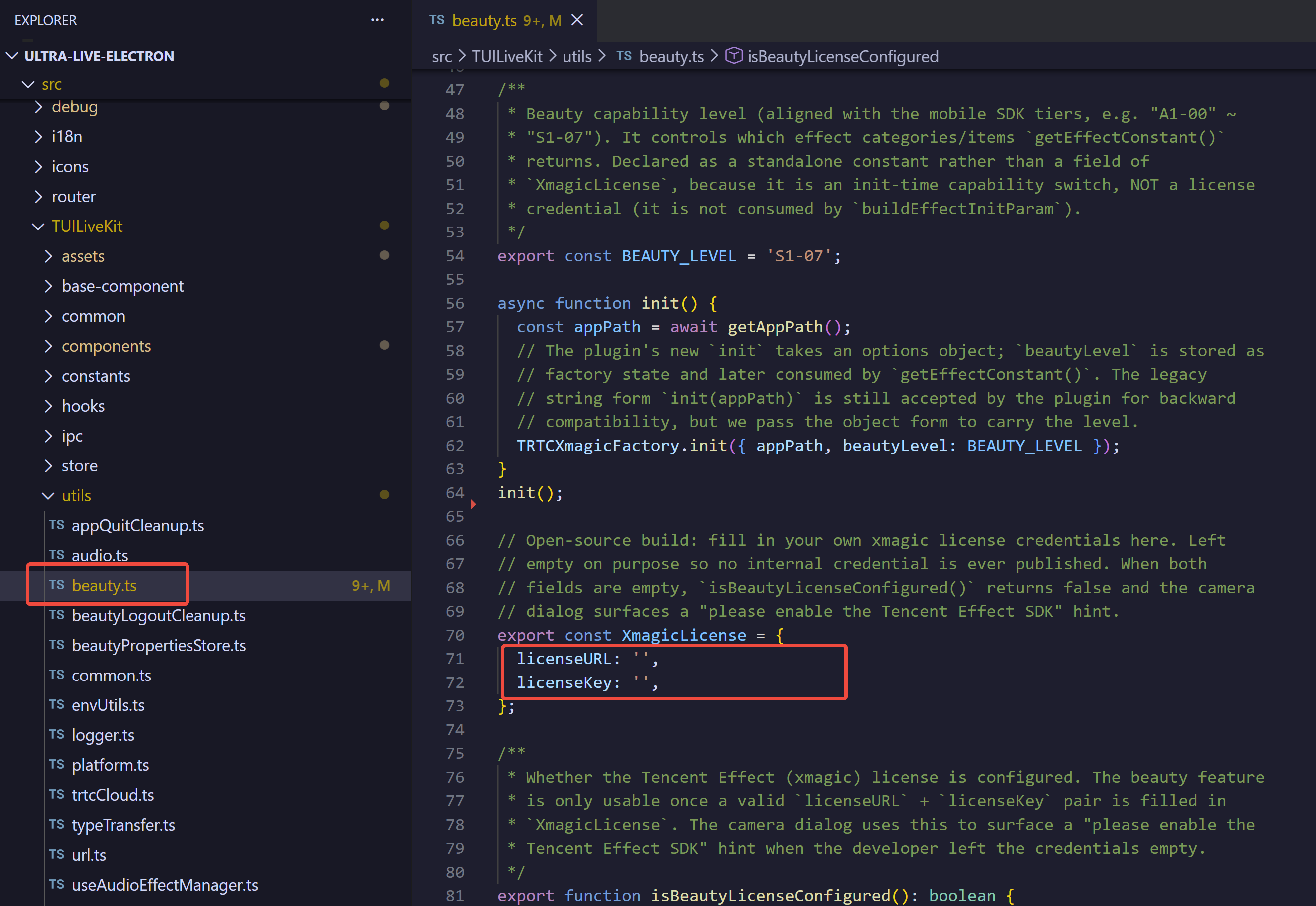Open Explorer more actions ellipsis menu
This screenshot has height=906, width=1316.
coord(377,20)
